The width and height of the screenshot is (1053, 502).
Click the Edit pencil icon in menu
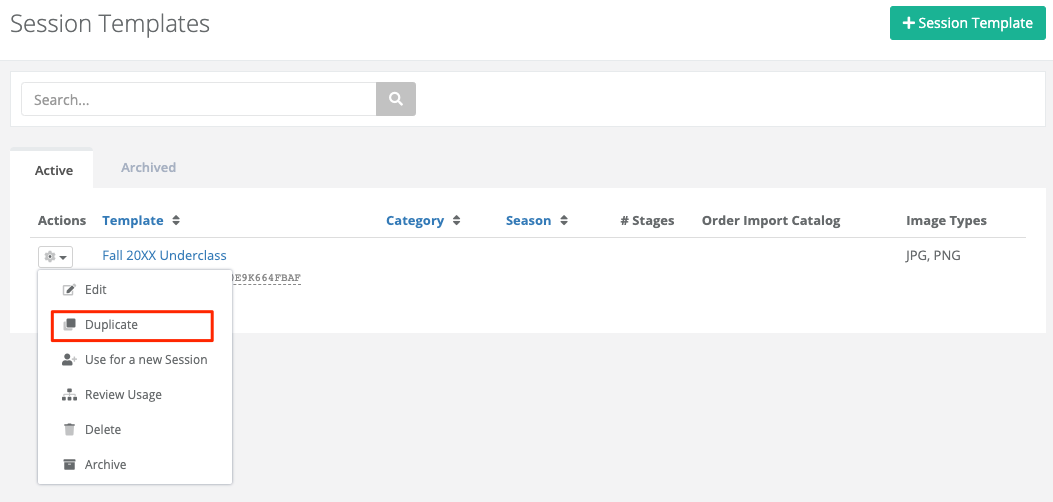69,290
